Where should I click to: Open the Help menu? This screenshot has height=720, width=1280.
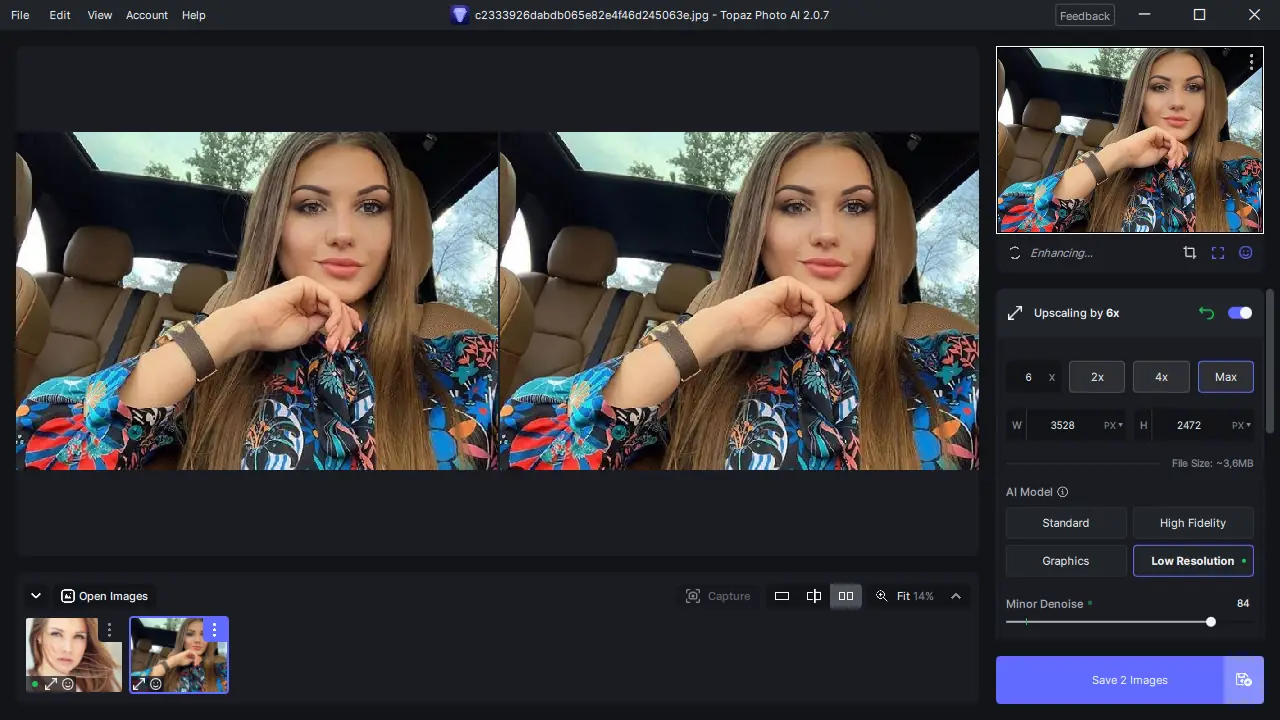point(194,15)
